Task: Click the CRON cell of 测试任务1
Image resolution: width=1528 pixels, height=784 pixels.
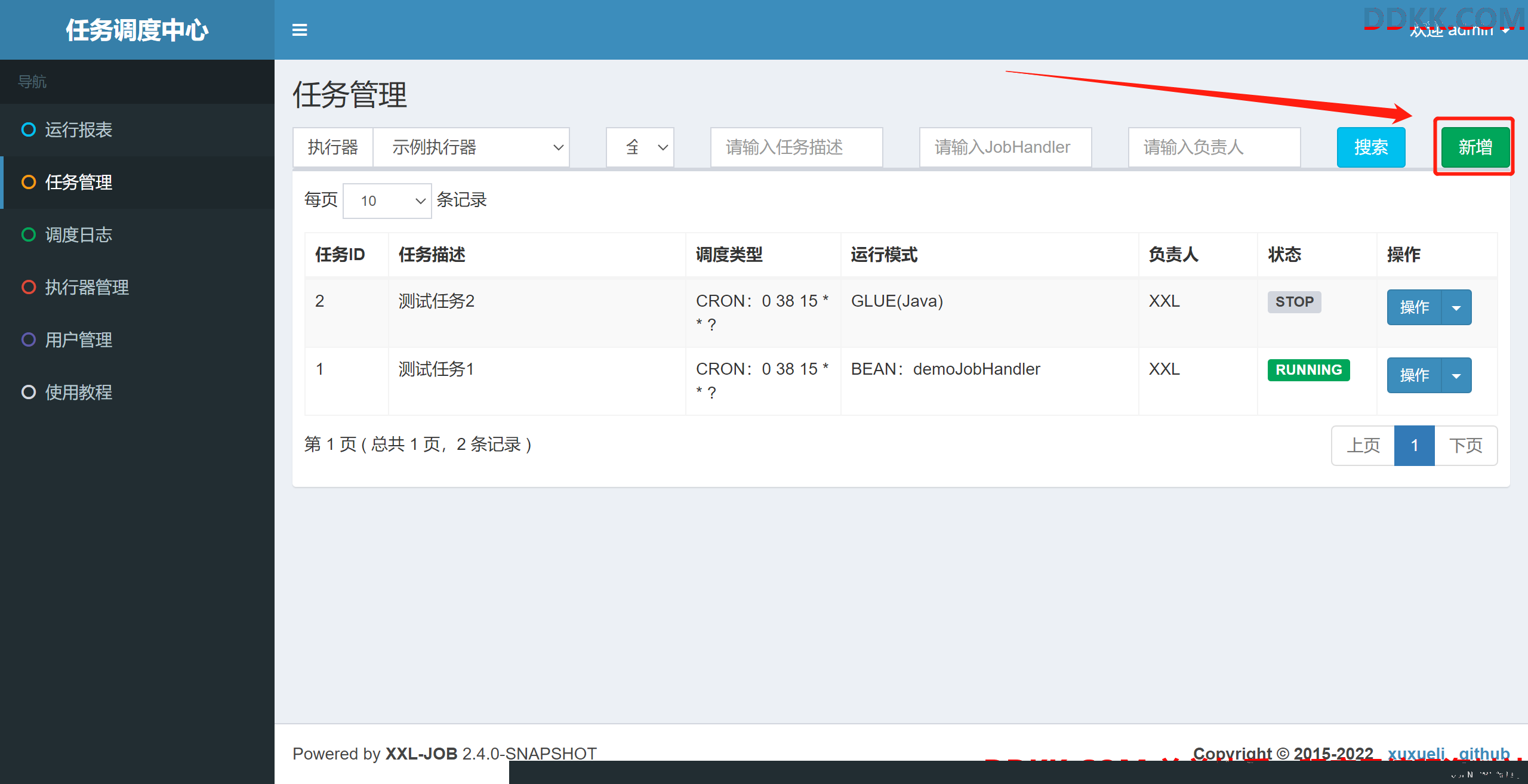Action: [762, 381]
